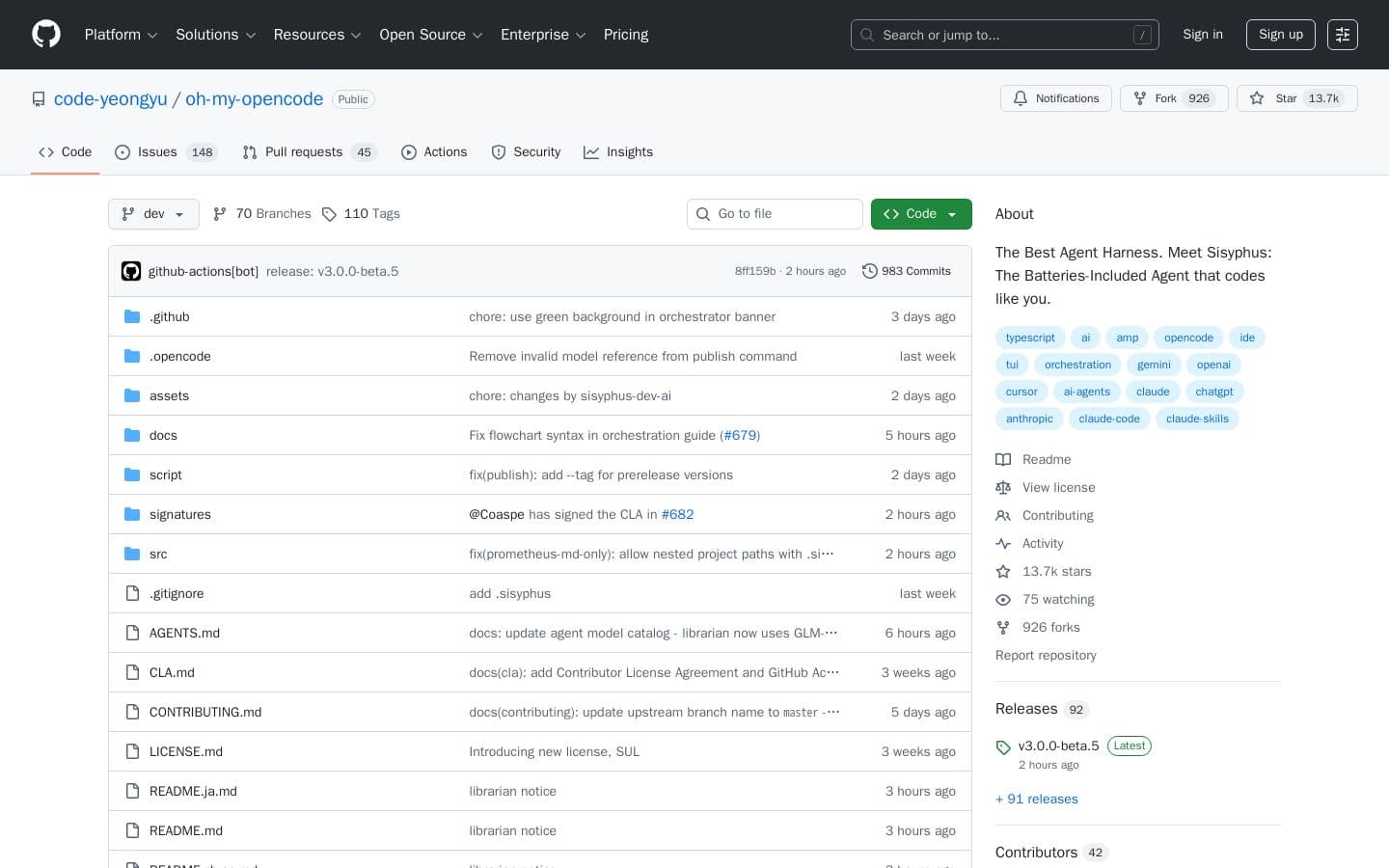Click the Latest release badge
Screen dimensions: 1389x868
coord(1129,746)
